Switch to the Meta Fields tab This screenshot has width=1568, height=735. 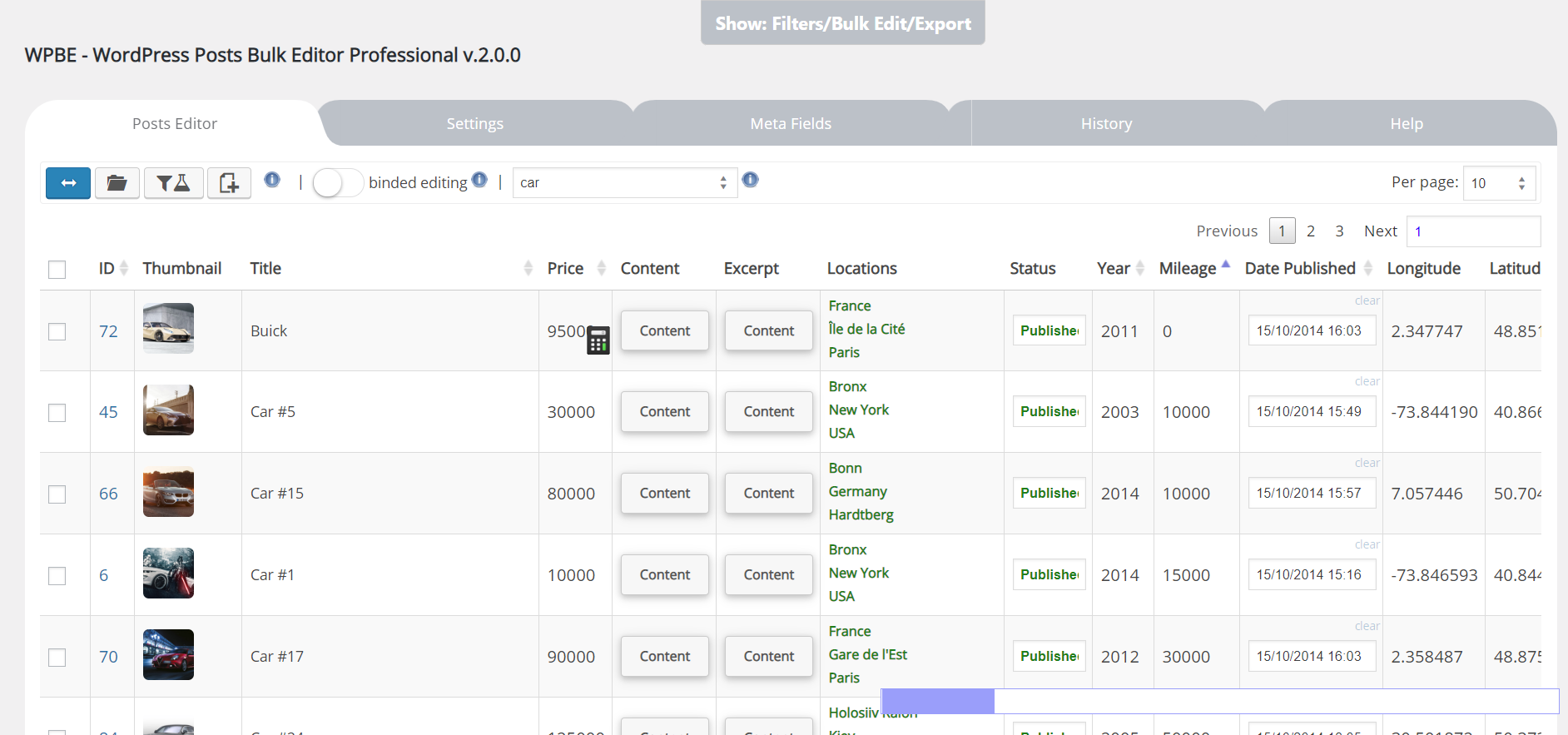coord(791,124)
